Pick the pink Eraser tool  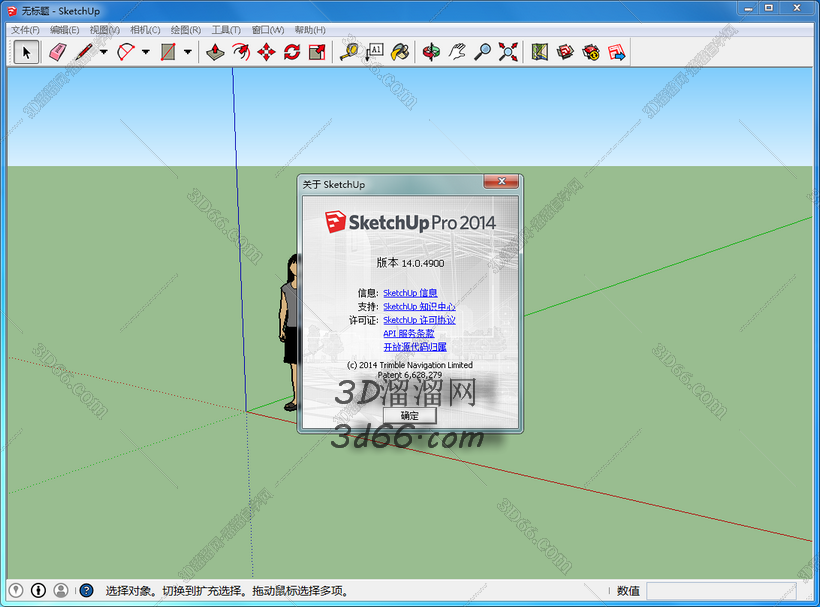(x=58, y=52)
